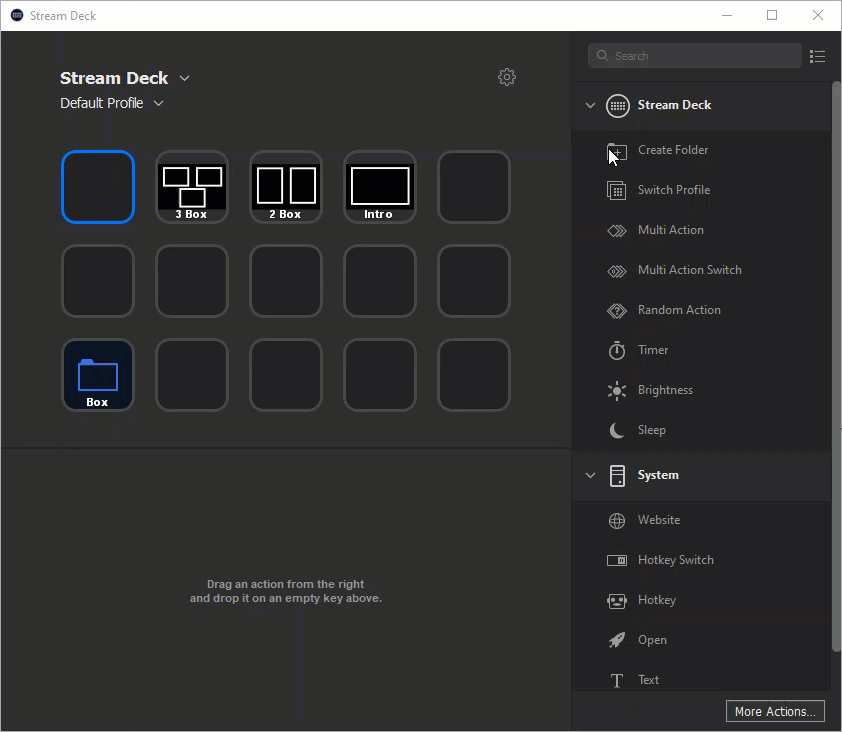Viewport: 842px width, 732px height.
Task: Click the More Actions button
Action: coord(775,711)
